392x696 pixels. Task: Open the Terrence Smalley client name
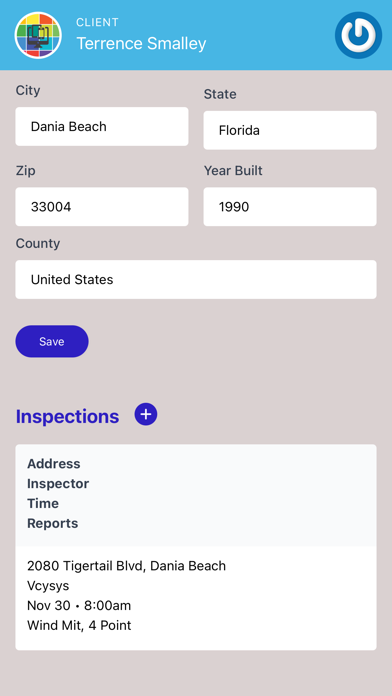[141, 44]
